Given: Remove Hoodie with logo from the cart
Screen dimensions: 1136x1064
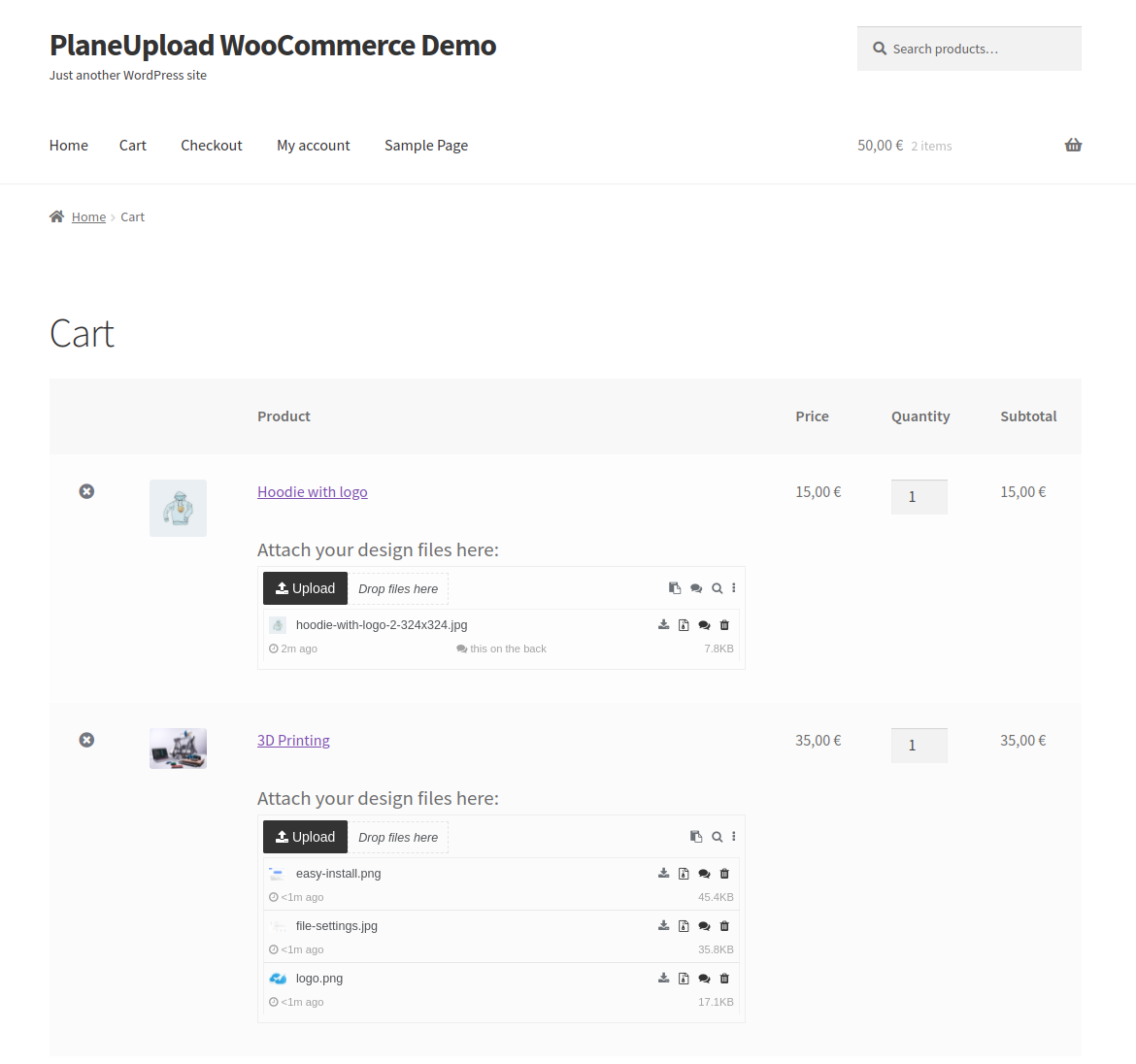Looking at the screenshot, I should 86,491.
